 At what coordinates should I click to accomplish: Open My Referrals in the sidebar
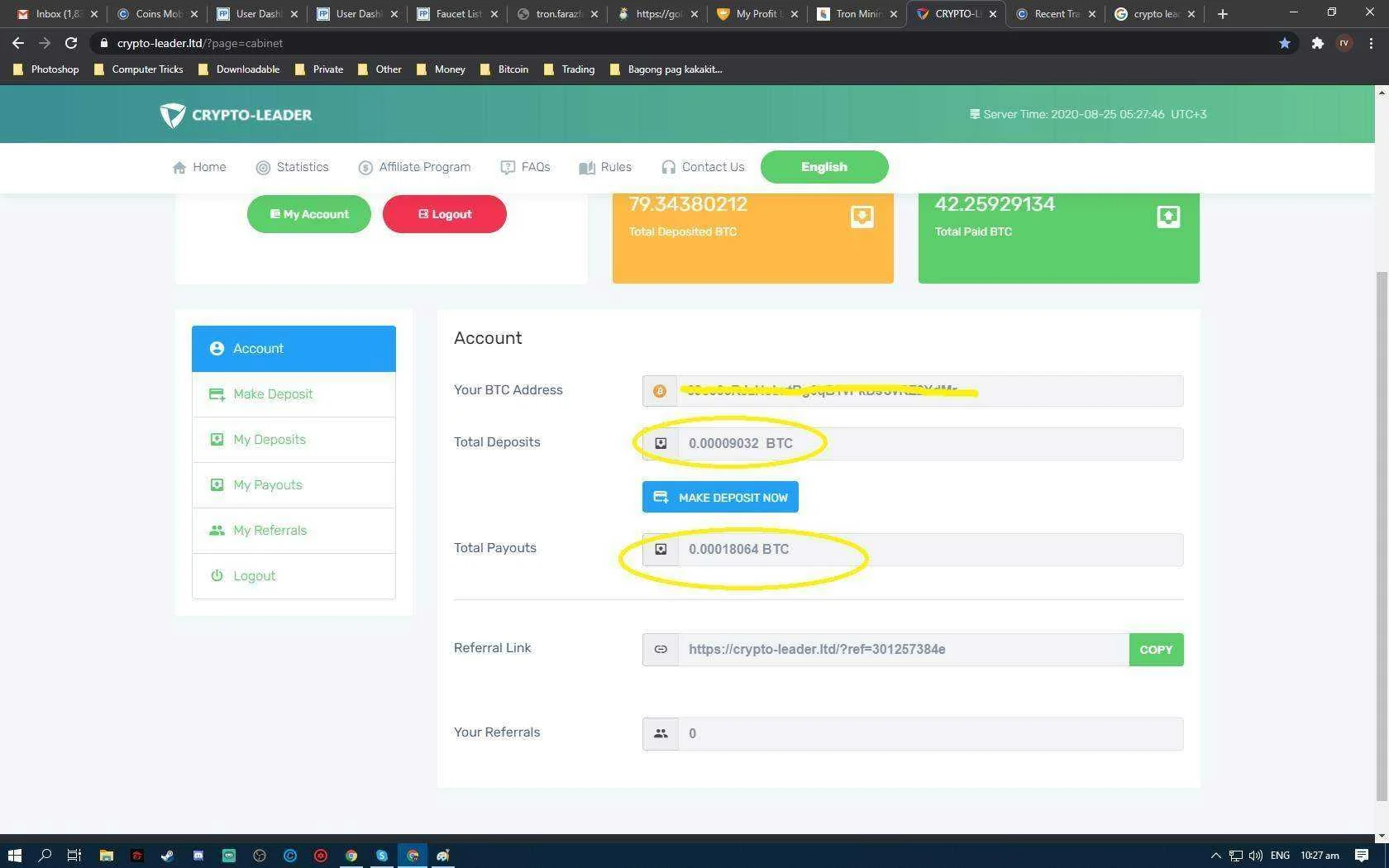point(294,531)
